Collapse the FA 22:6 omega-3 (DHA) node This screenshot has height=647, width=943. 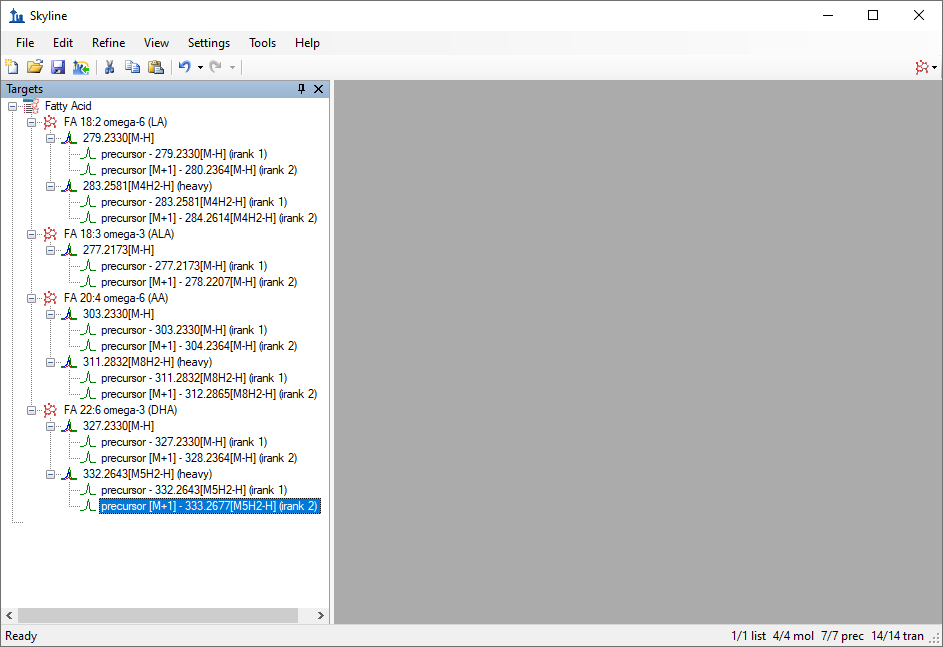click(31, 410)
